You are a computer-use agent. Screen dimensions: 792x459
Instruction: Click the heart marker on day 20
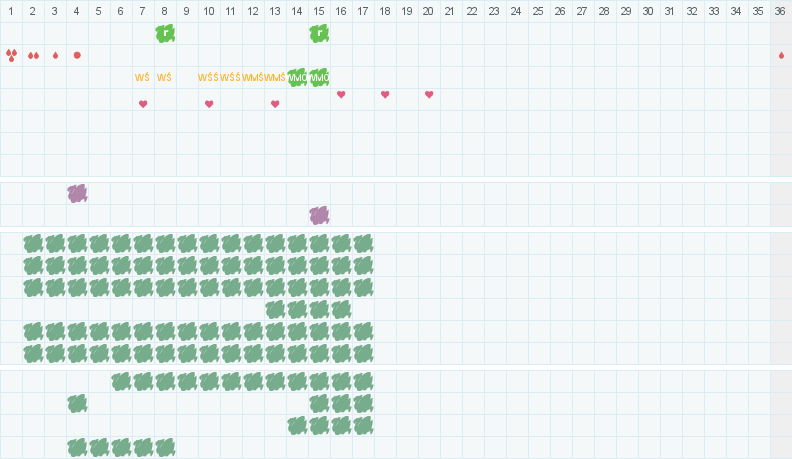429,94
